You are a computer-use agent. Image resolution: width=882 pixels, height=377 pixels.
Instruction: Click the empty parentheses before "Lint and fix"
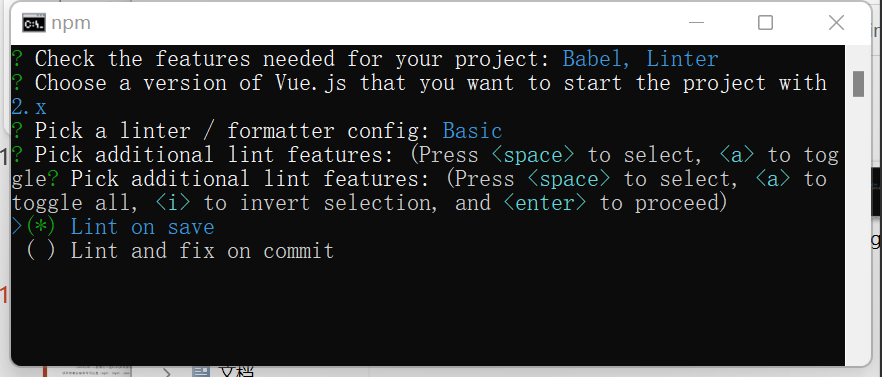coord(41,251)
